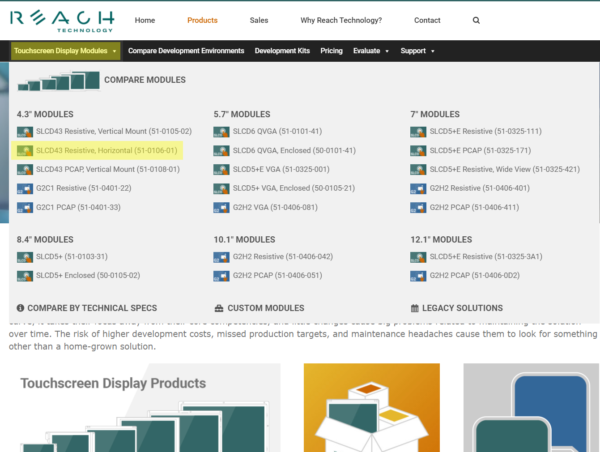Click info icon next to Compare by Technical Specs
Screen dimensions: 600x452
20,308
